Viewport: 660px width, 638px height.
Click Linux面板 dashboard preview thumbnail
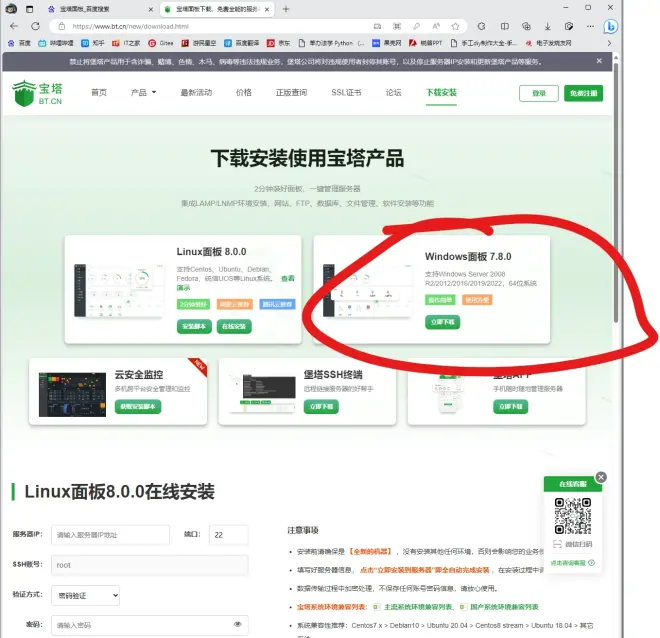pos(118,291)
